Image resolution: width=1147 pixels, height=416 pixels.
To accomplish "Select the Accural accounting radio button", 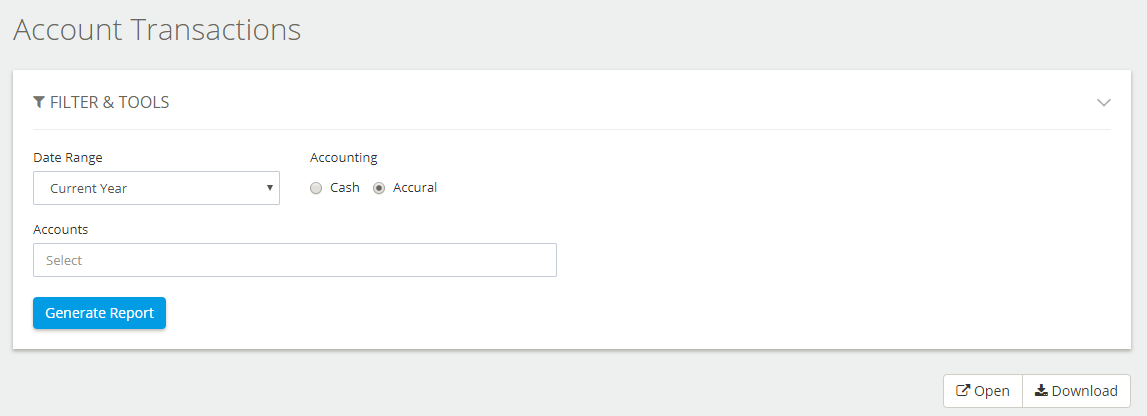I will 379,188.
